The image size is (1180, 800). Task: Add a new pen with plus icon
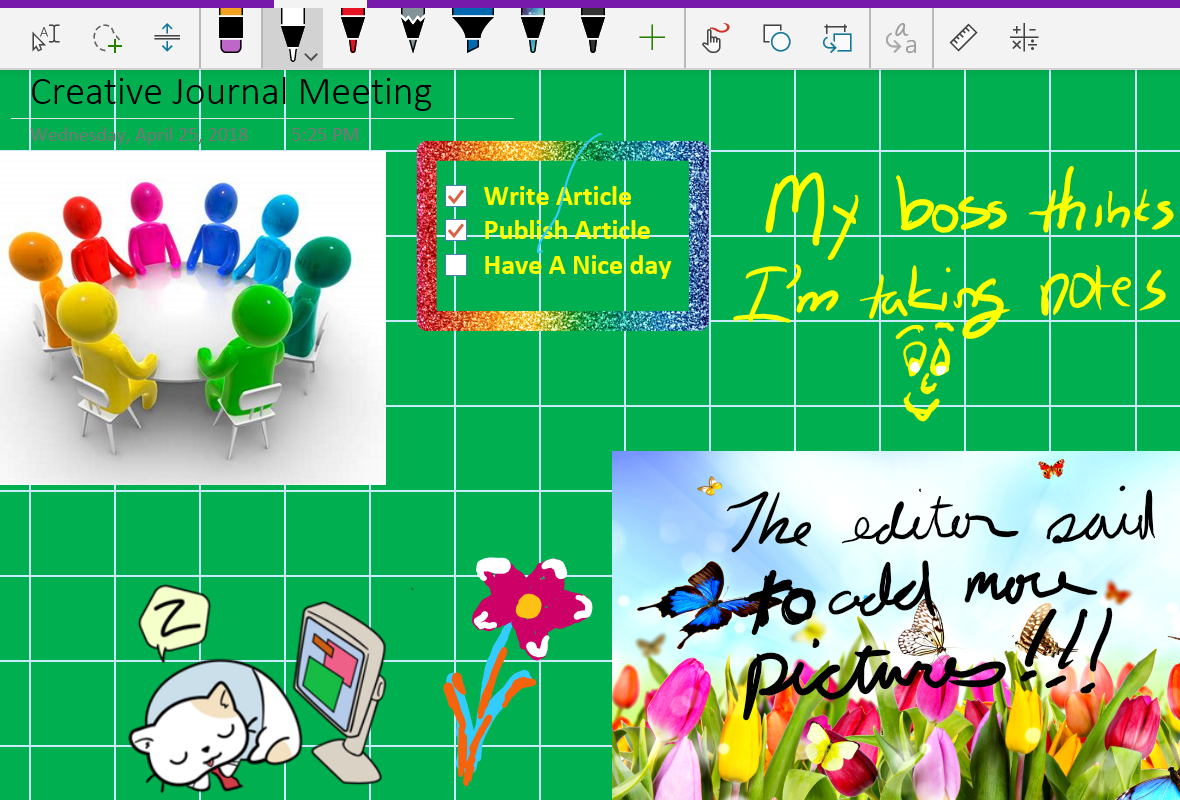pos(651,39)
